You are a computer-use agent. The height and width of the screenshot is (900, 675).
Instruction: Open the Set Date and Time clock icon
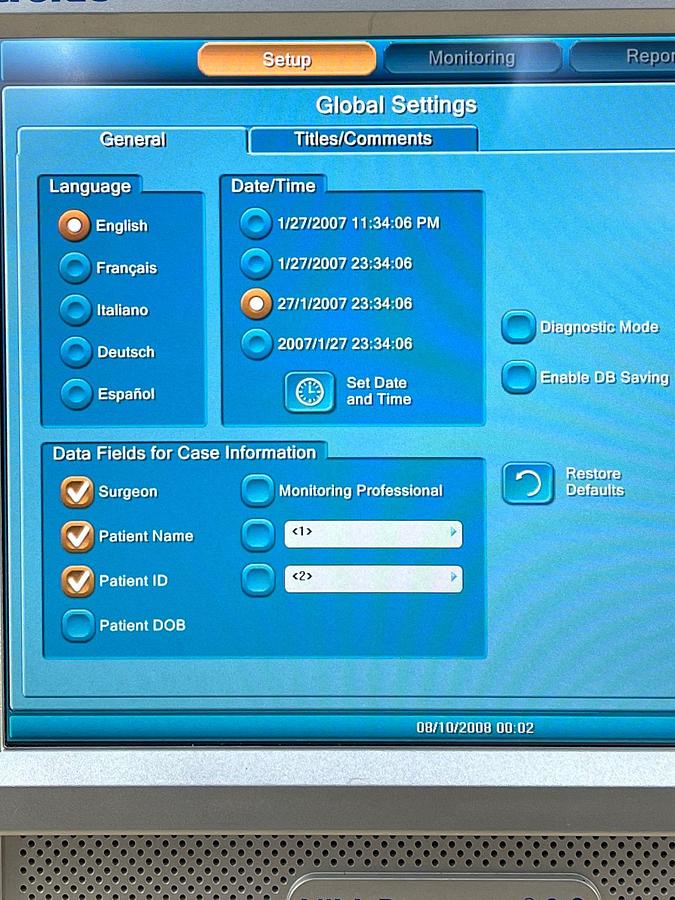[309, 392]
